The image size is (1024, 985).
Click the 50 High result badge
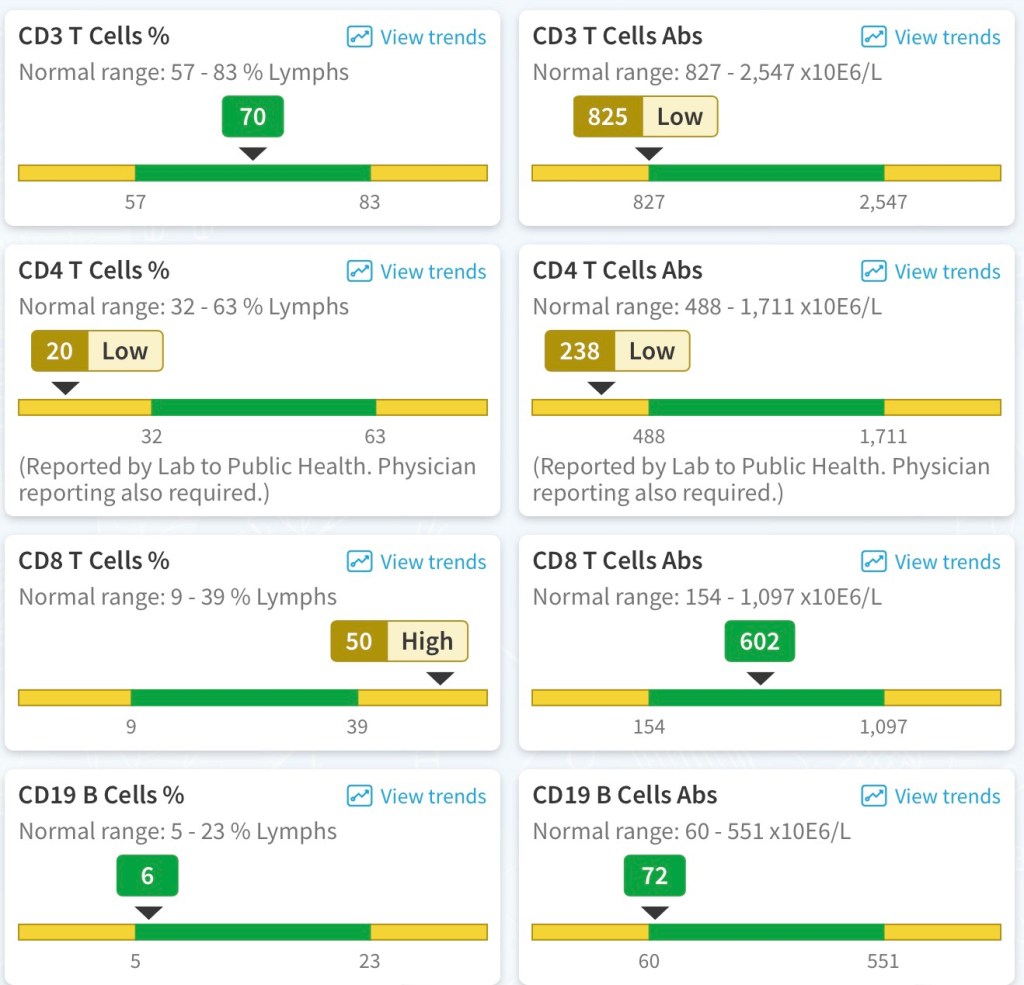tap(399, 641)
